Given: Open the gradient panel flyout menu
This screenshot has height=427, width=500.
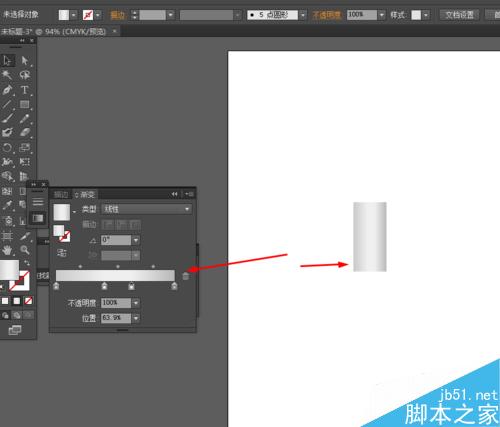Looking at the screenshot, I should [x=190, y=194].
